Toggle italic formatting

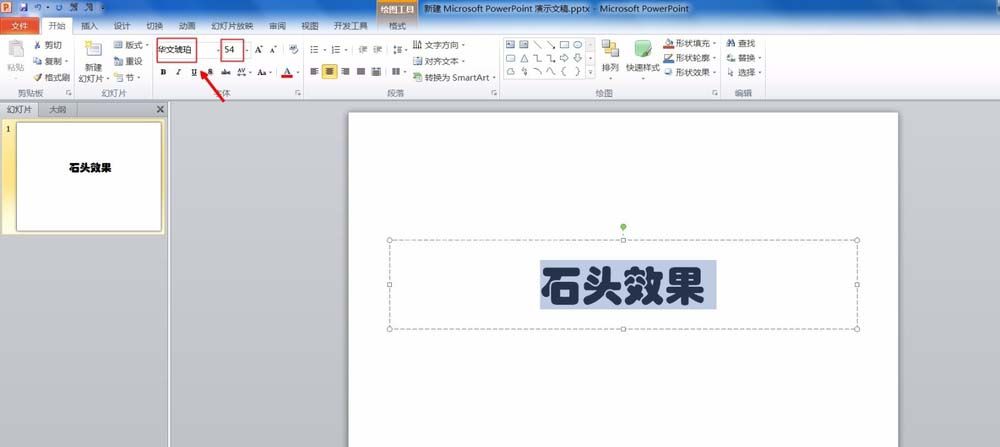[x=179, y=72]
